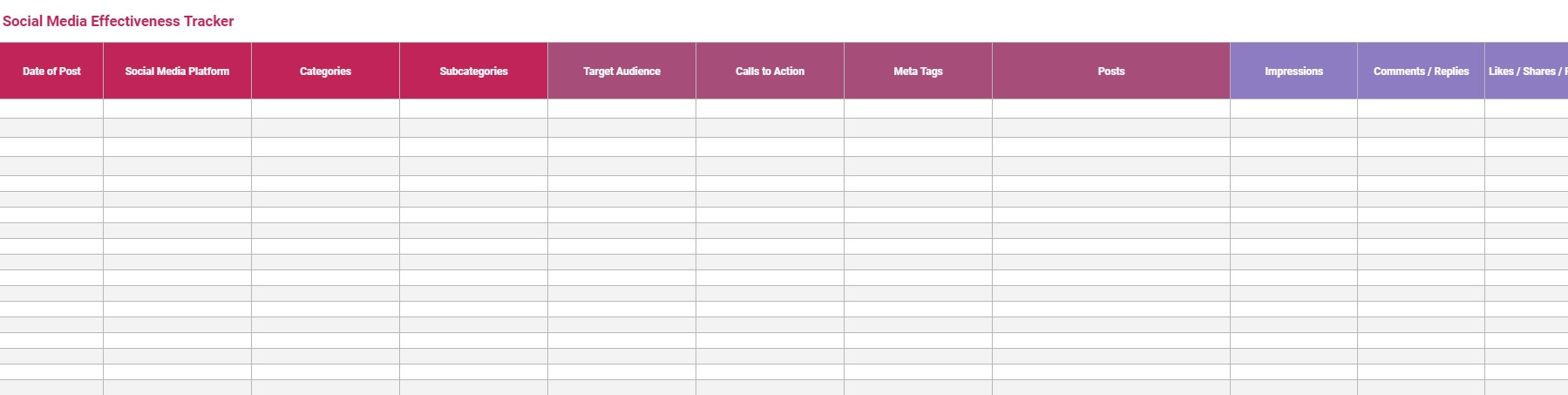Select the Likes / Shares header
Image resolution: width=1568 pixels, height=395 pixels.
(1526, 71)
